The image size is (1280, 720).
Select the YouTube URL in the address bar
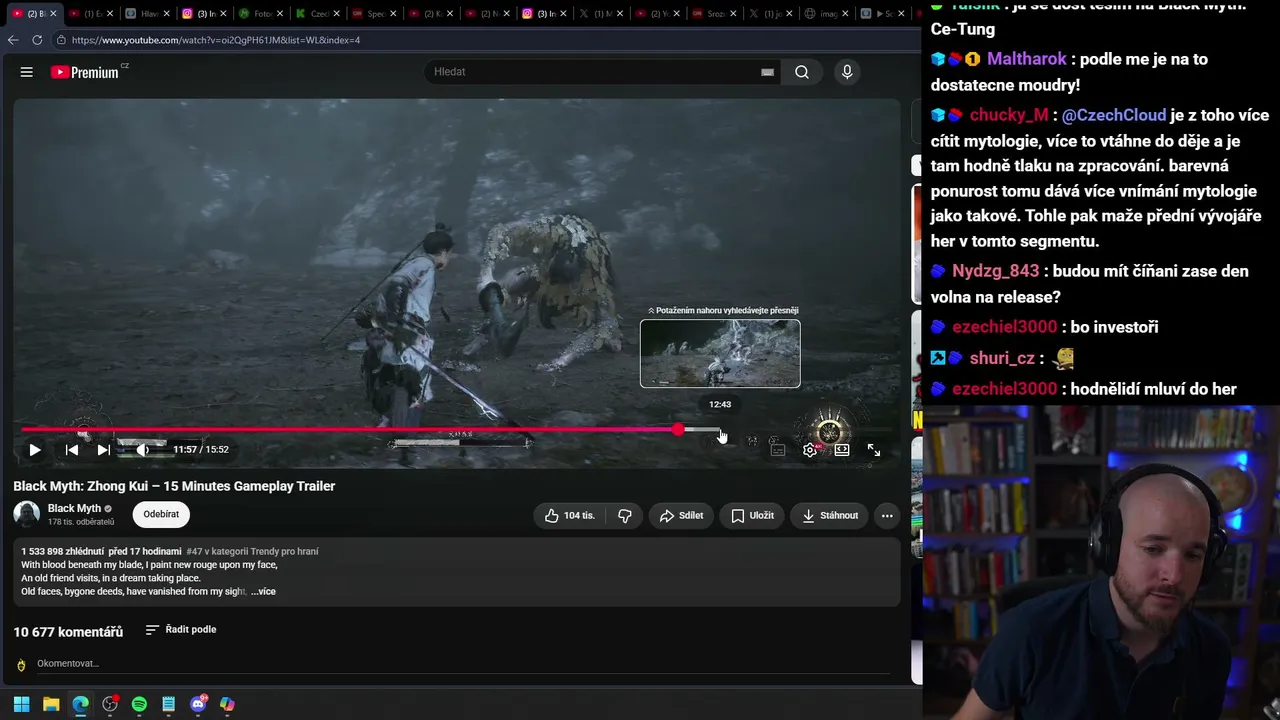coord(216,40)
